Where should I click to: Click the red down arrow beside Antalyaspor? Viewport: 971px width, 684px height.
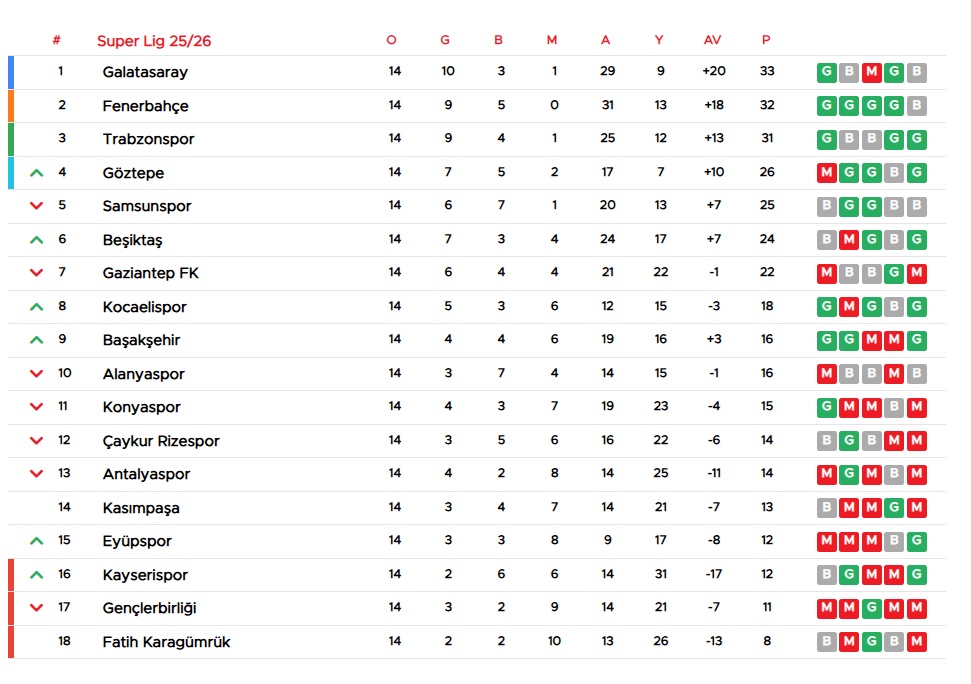[x=37, y=474]
